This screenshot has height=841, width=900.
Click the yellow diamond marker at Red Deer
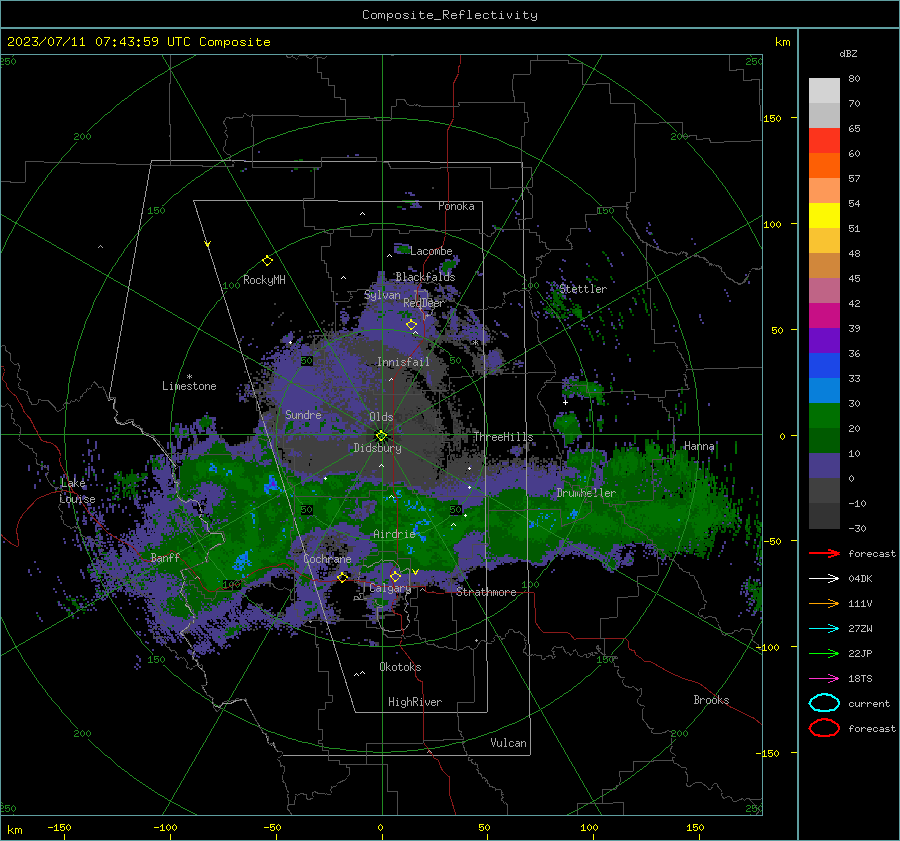pos(411,325)
